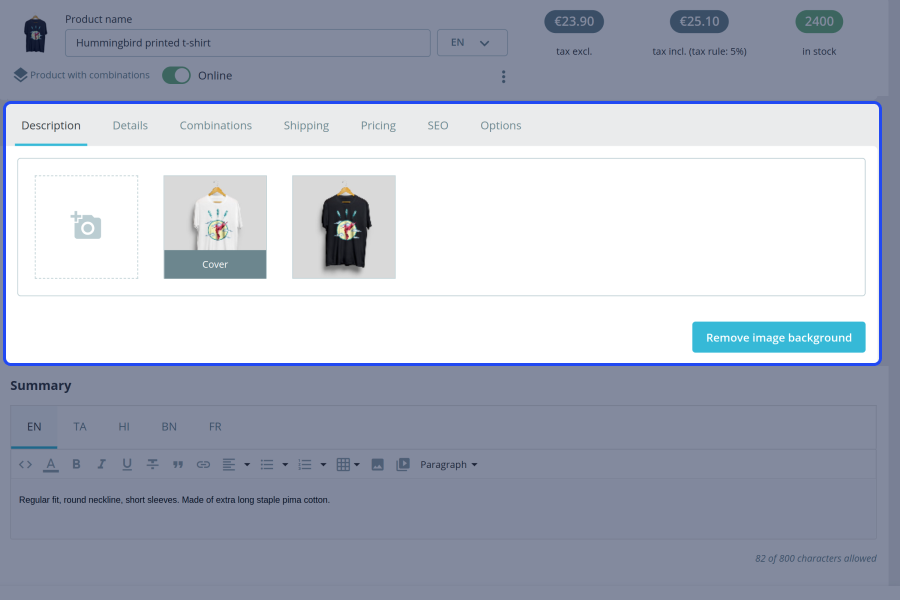Click the add image camera icon
The height and width of the screenshot is (600, 900).
[x=86, y=226]
